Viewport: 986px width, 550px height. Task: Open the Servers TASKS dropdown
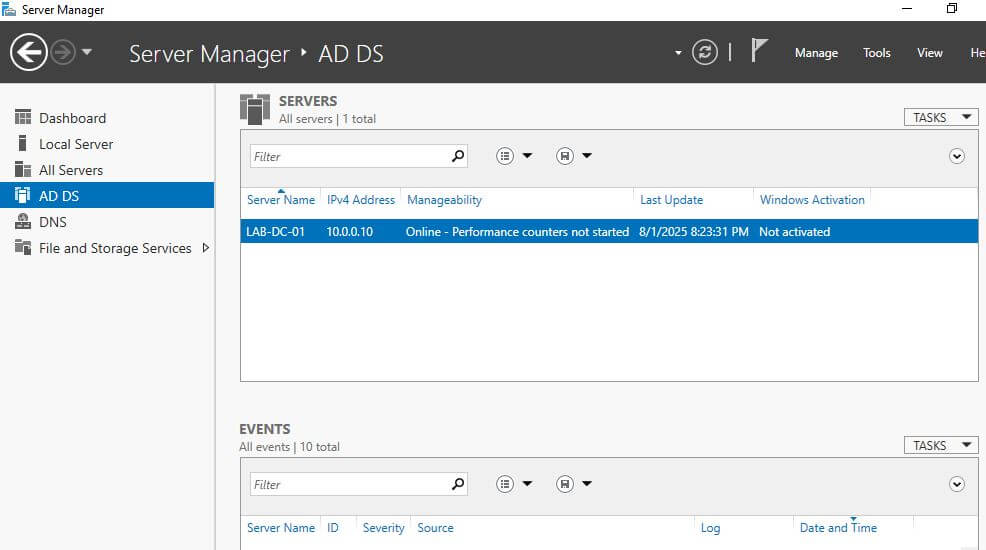(941, 118)
